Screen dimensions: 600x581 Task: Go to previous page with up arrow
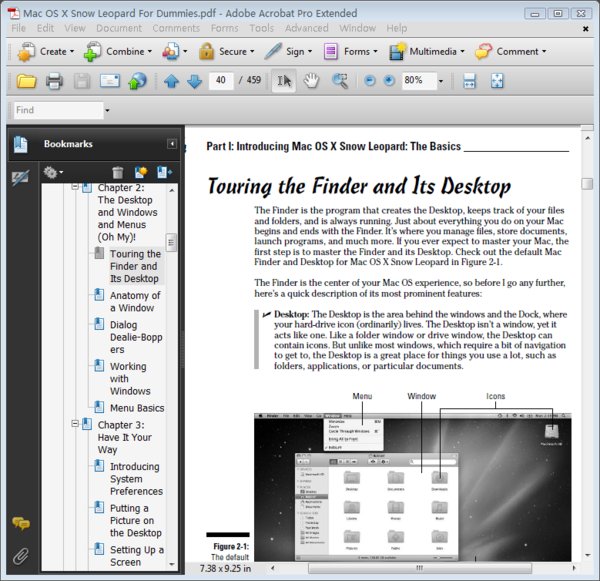pos(171,81)
